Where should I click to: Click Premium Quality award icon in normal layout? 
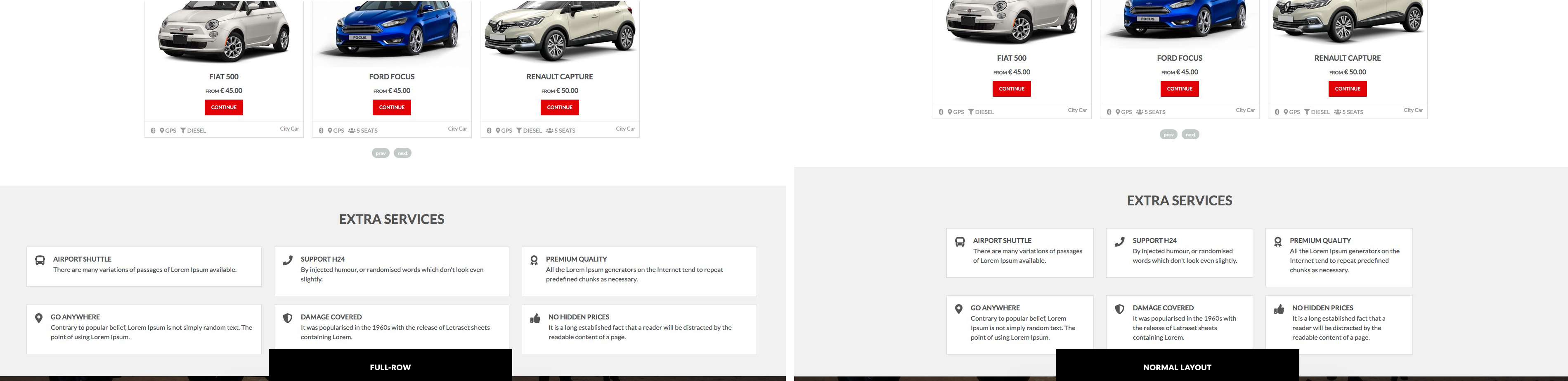tap(1278, 242)
